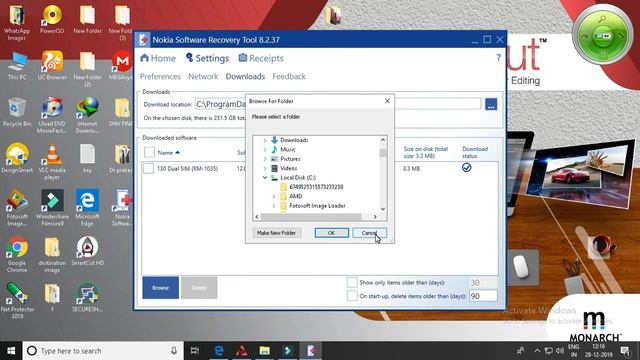Open Task View on taskbar

[x=195, y=351]
